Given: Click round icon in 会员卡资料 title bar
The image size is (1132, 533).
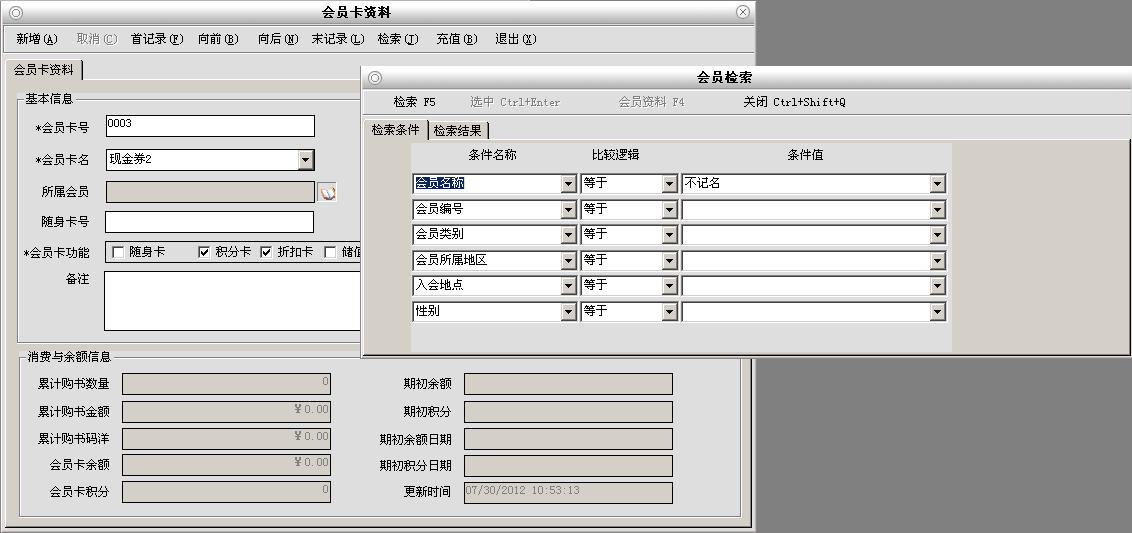Looking at the screenshot, I should pos(15,12).
